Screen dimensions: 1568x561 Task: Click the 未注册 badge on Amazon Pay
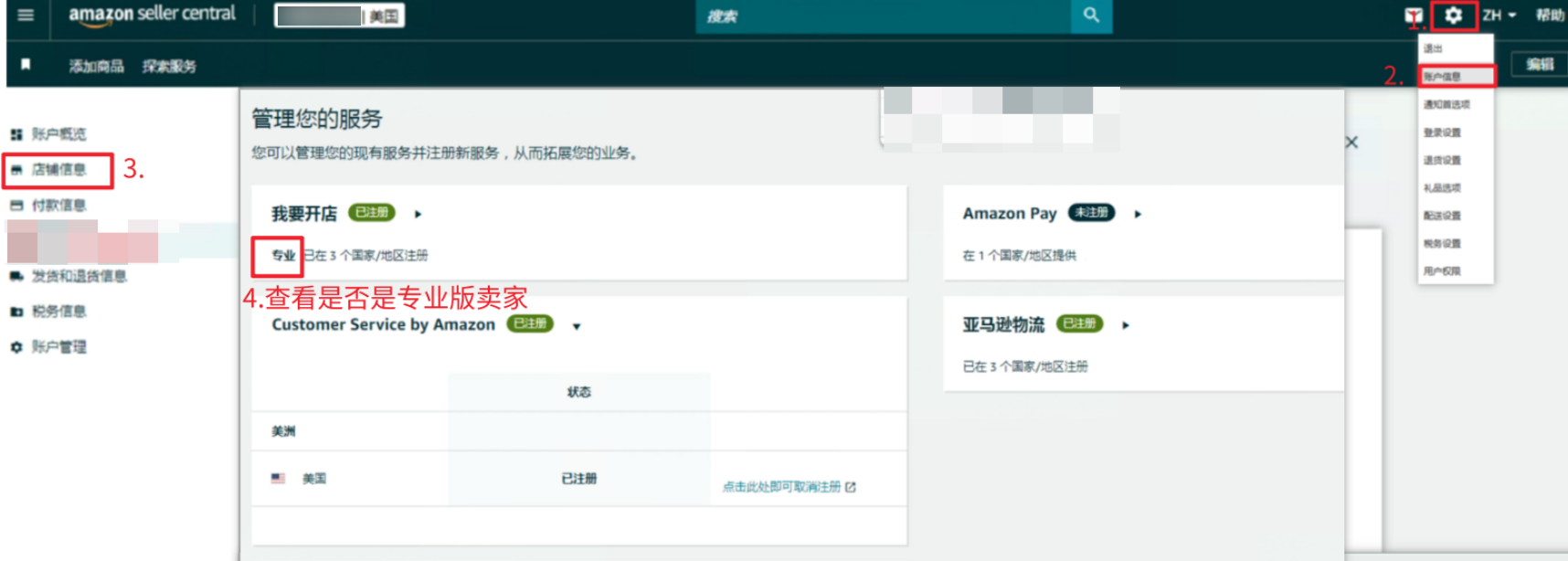click(1092, 213)
